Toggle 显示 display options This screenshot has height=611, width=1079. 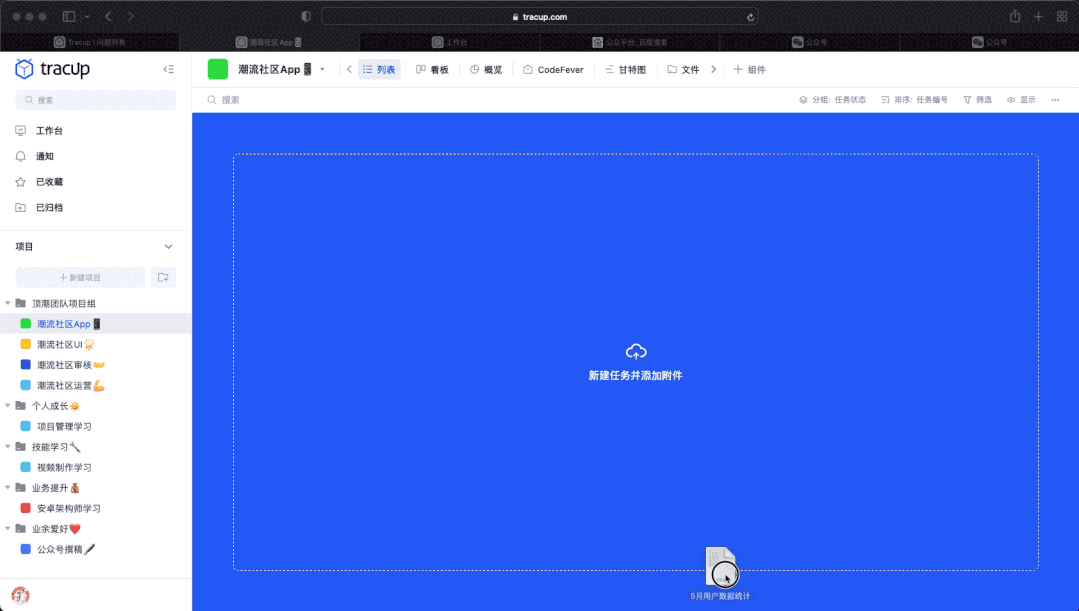pos(1021,100)
